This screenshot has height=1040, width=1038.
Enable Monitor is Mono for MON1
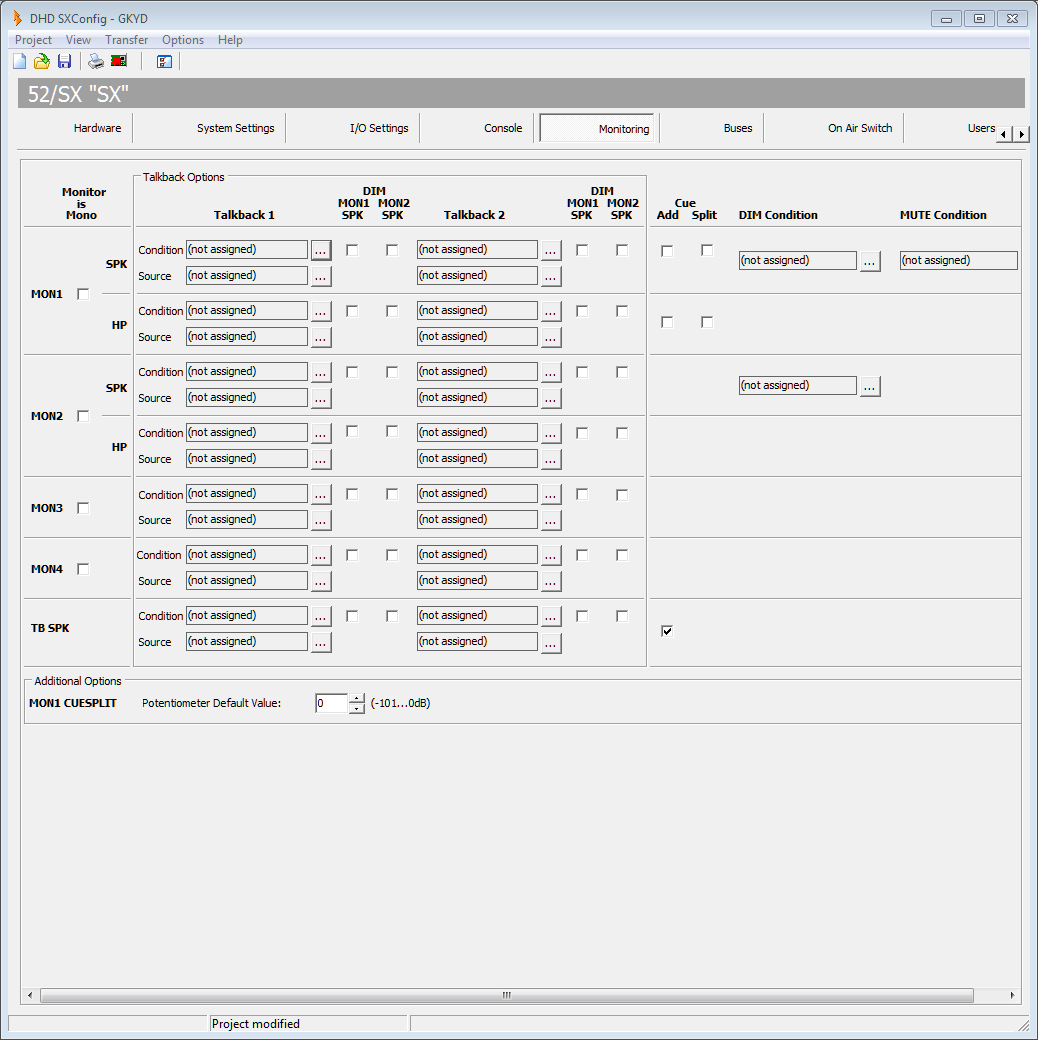click(x=83, y=294)
